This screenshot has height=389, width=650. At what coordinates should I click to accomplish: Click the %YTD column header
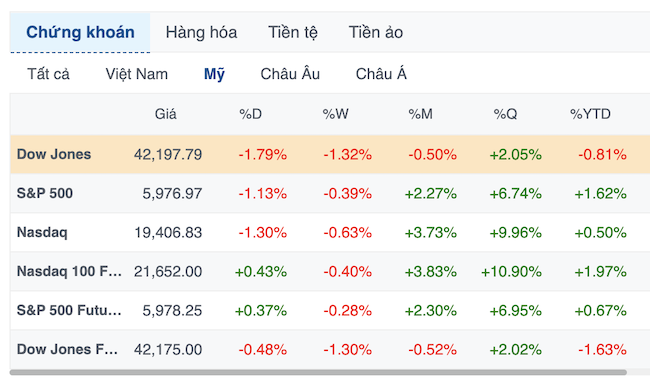click(x=590, y=114)
